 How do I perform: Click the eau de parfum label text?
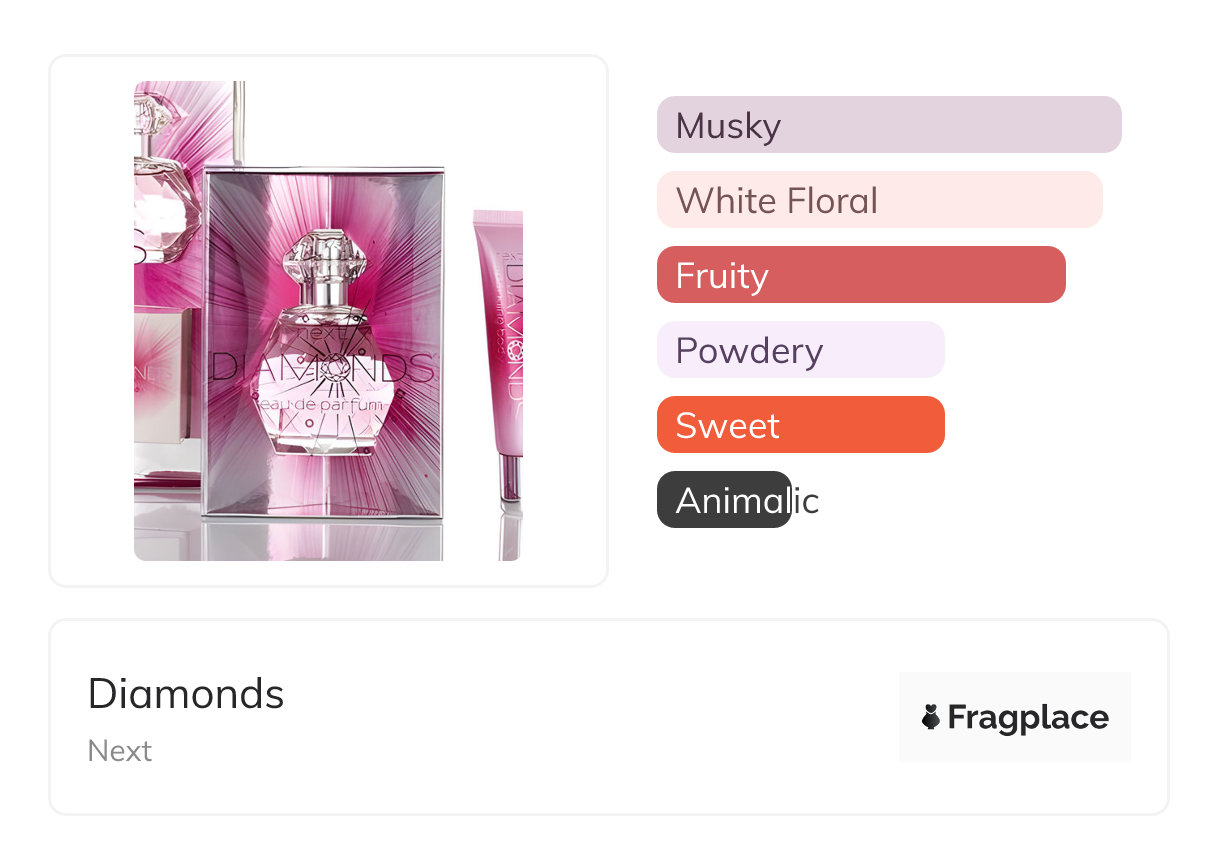click(320, 405)
